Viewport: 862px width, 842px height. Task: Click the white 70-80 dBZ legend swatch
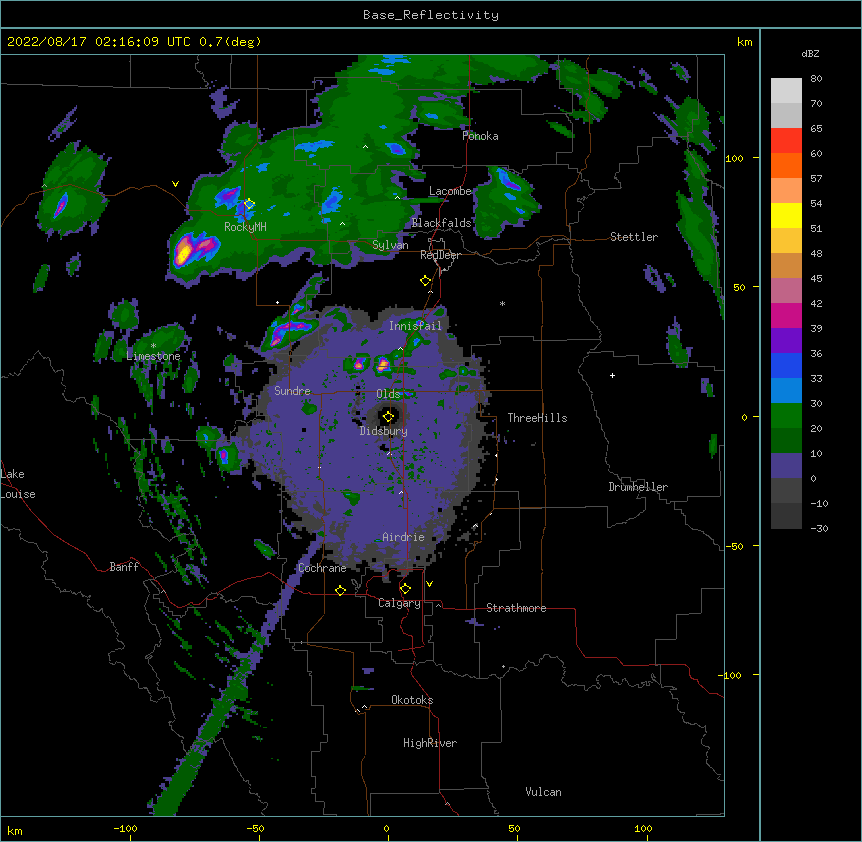click(x=786, y=91)
